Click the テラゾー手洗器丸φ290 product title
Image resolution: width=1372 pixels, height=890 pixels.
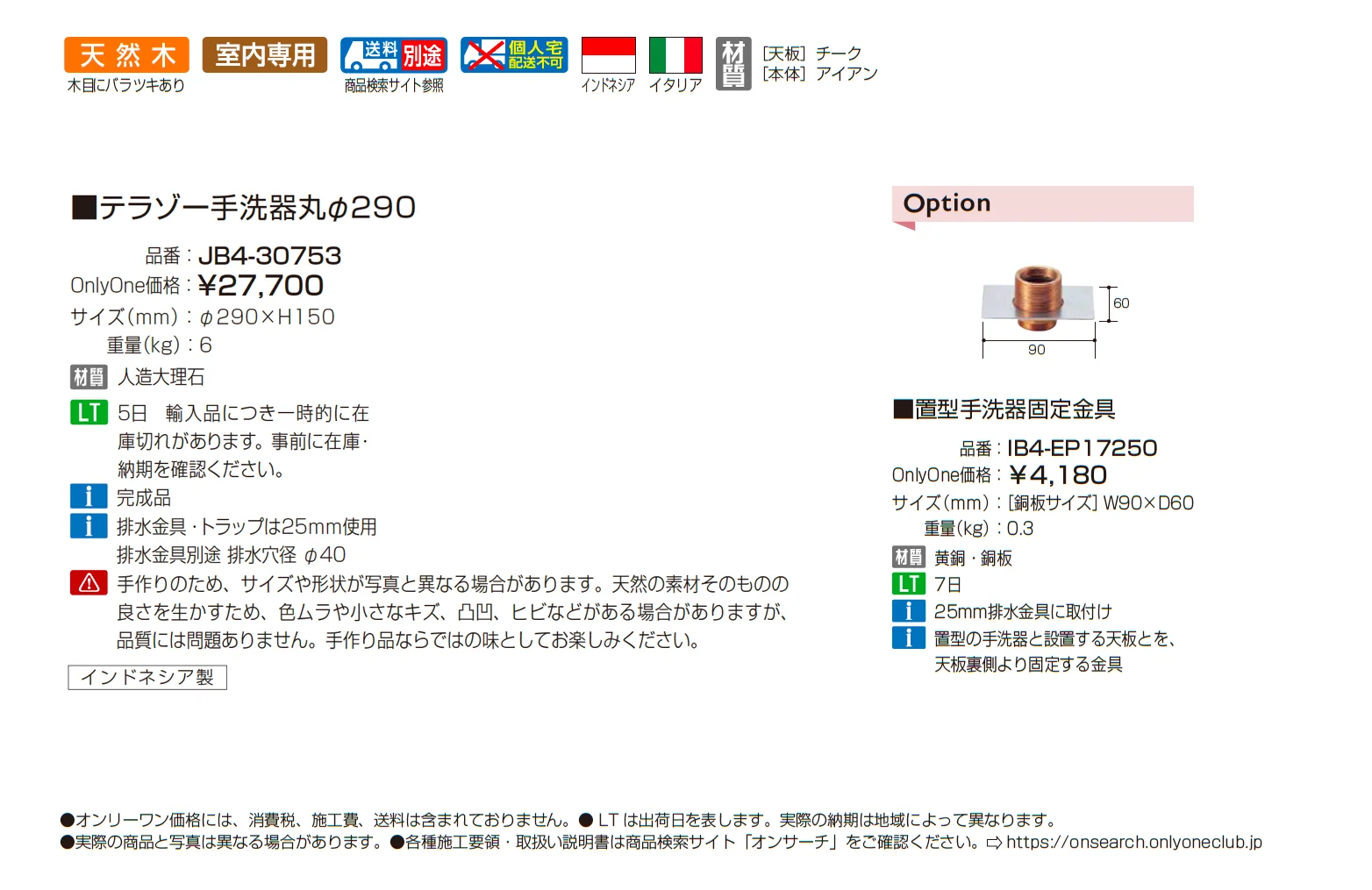pyautogui.click(x=244, y=208)
